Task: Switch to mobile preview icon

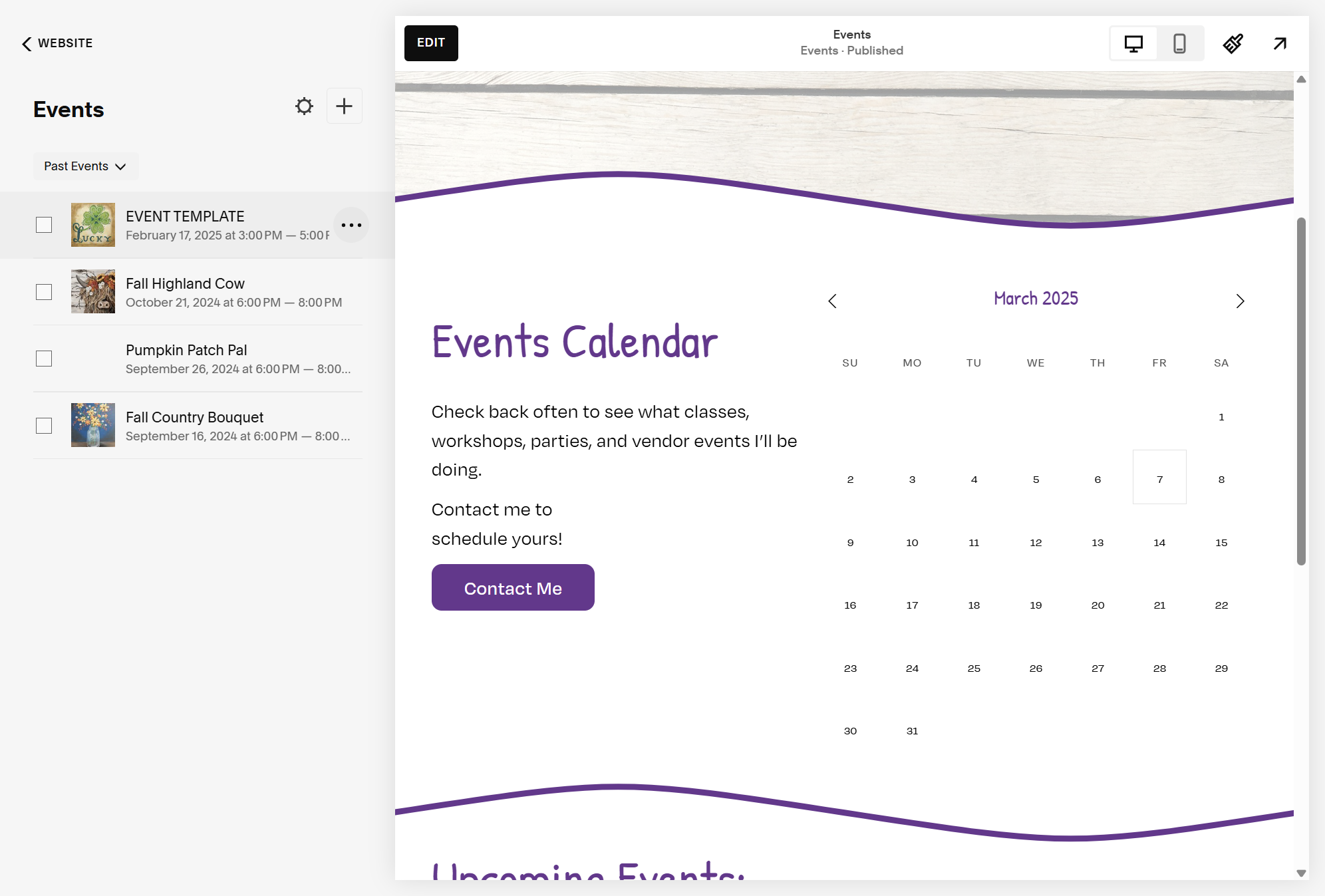Action: (1179, 44)
